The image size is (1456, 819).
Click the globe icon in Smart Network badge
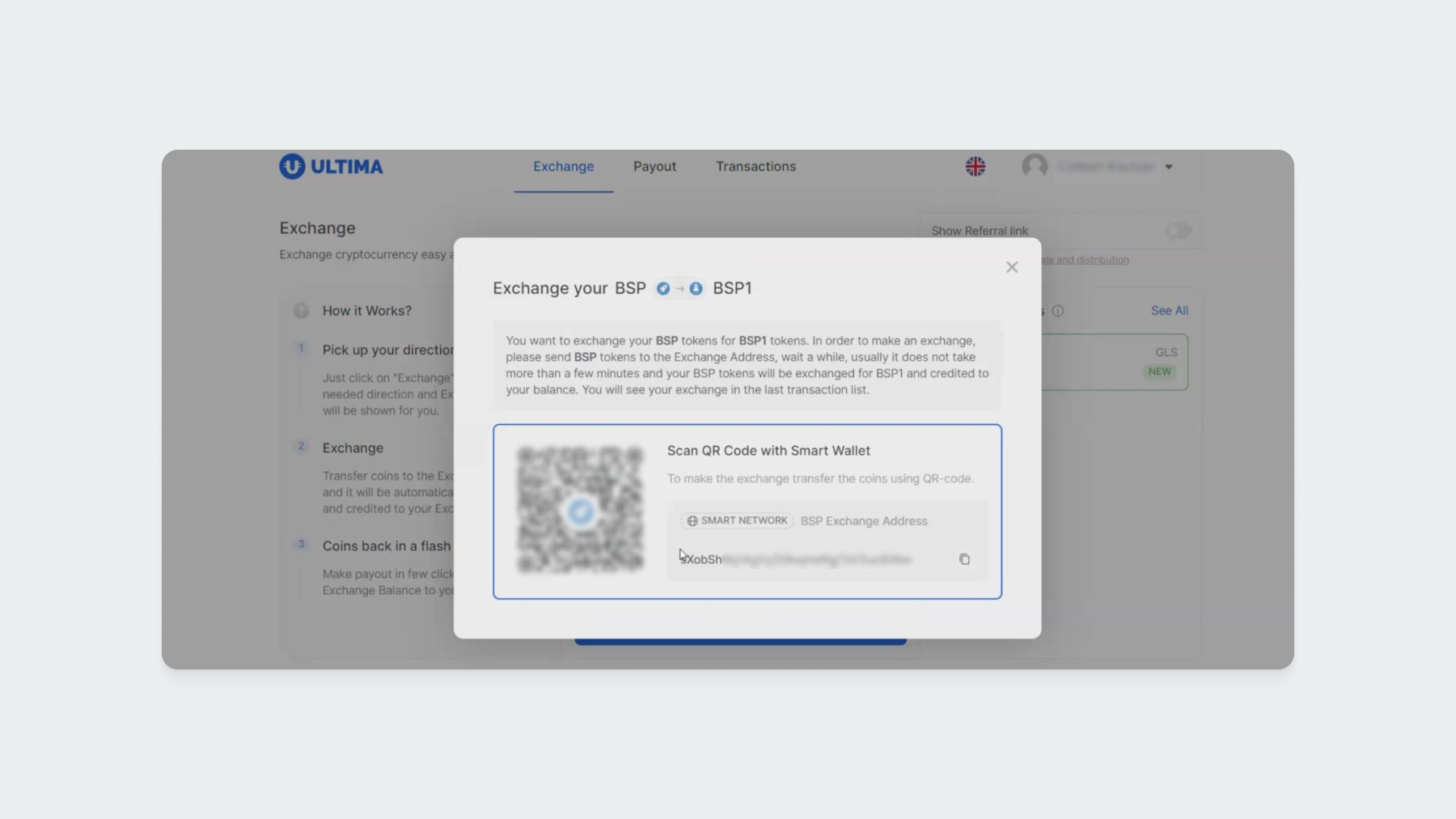692,521
